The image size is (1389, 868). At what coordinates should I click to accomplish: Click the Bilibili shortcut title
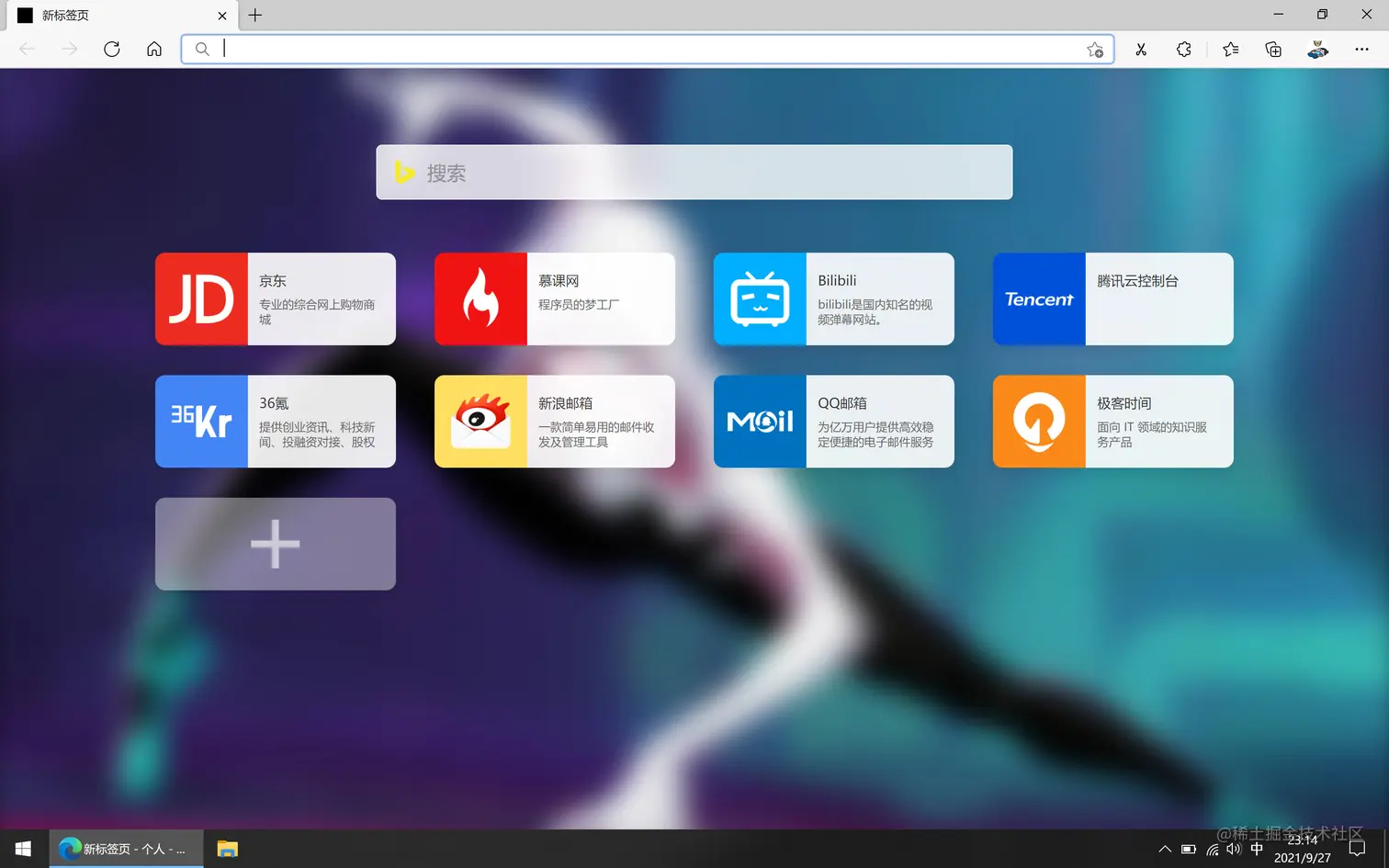tap(837, 281)
